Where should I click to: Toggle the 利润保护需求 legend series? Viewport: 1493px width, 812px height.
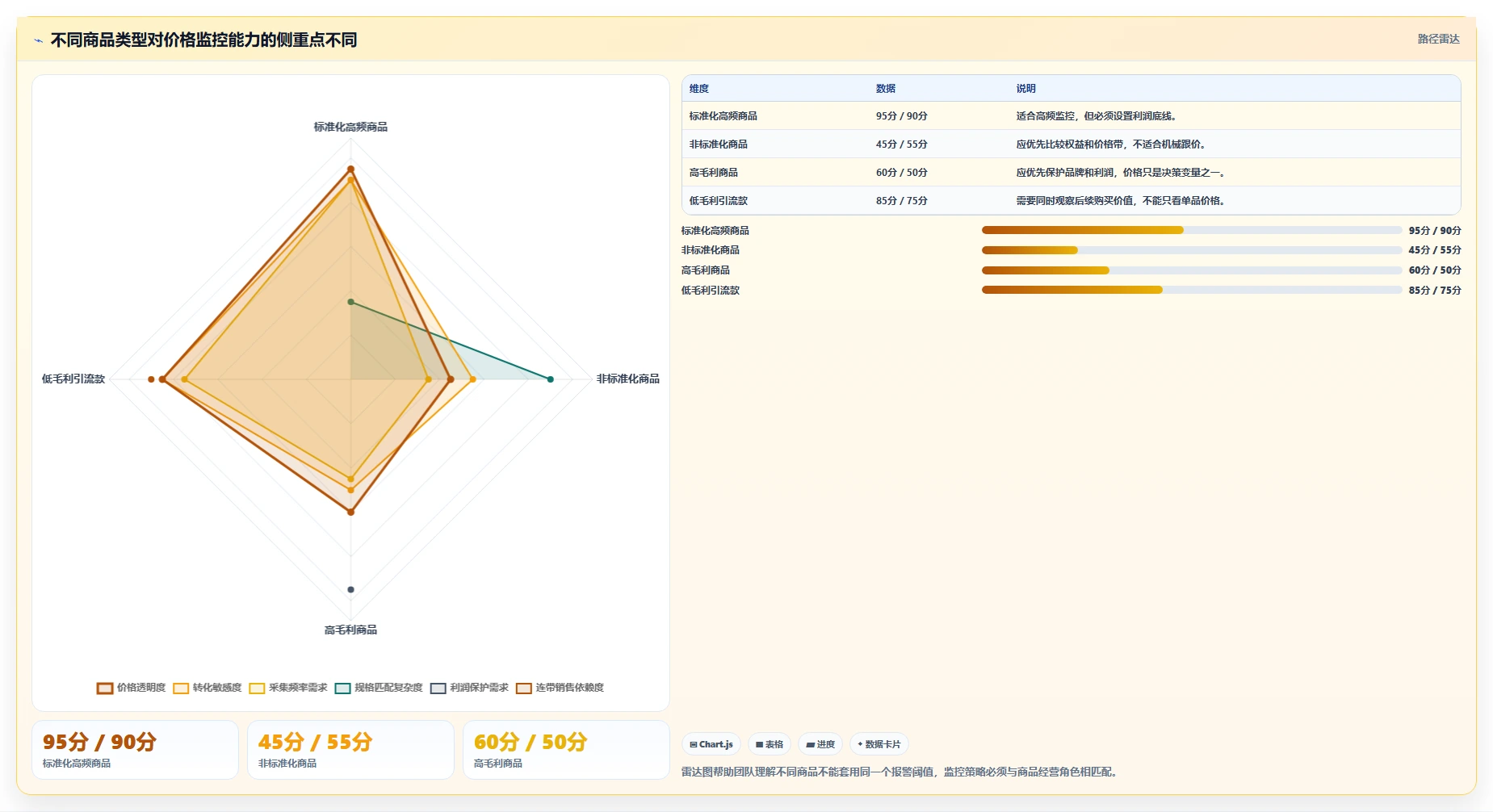469,688
